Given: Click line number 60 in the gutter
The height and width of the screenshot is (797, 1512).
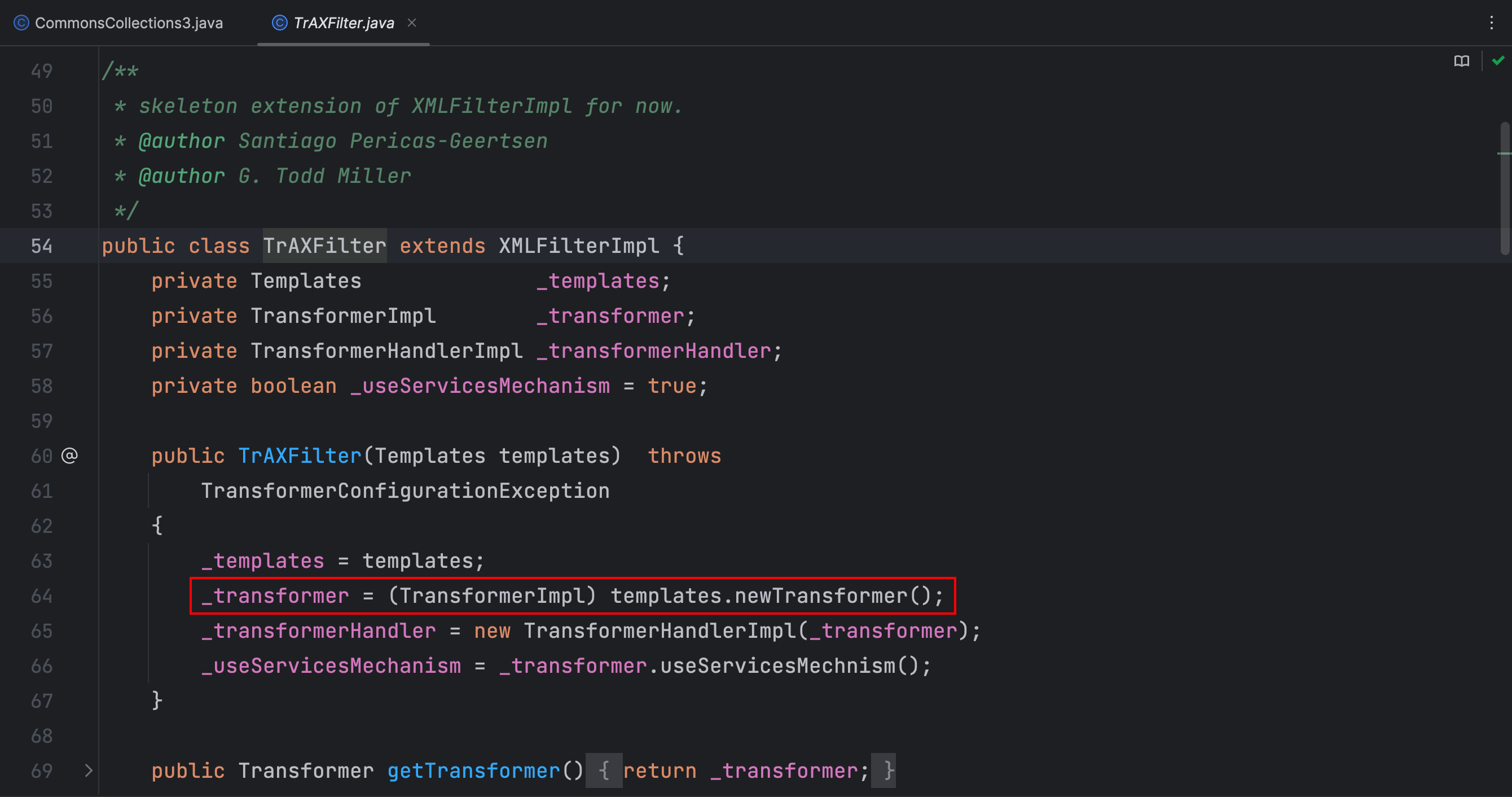Looking at the screenshot, I should click(x=42, y=456).
